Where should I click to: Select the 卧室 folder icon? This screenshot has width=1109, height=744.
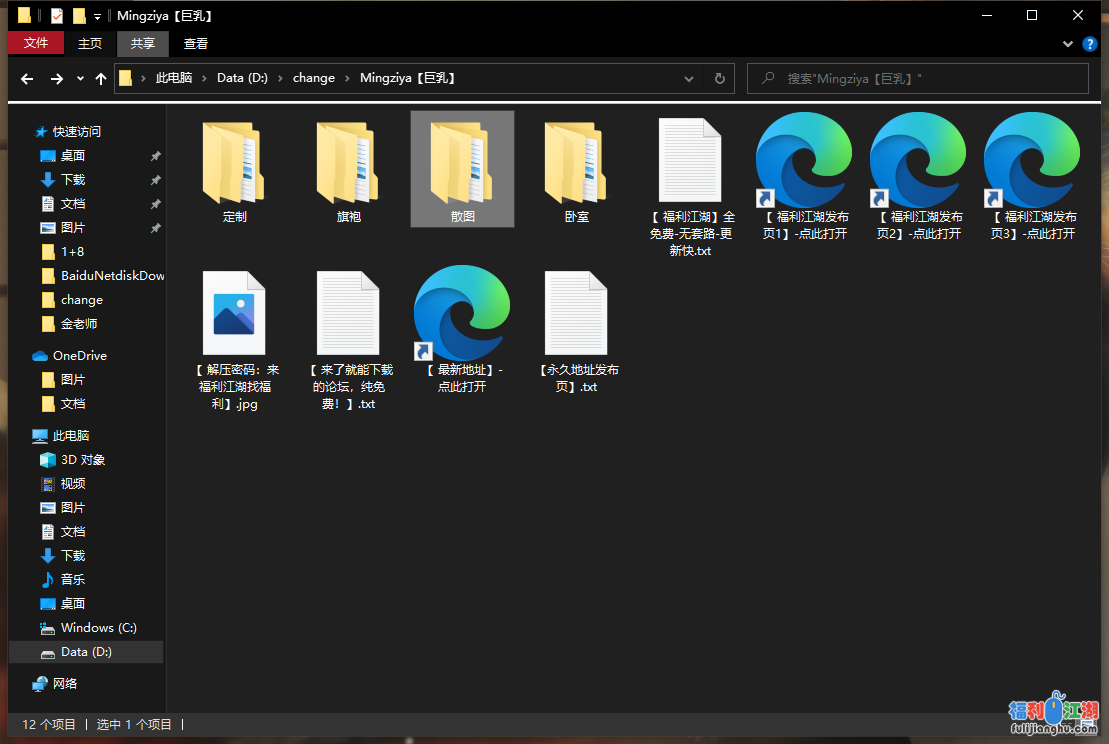[x=576, y=163]
